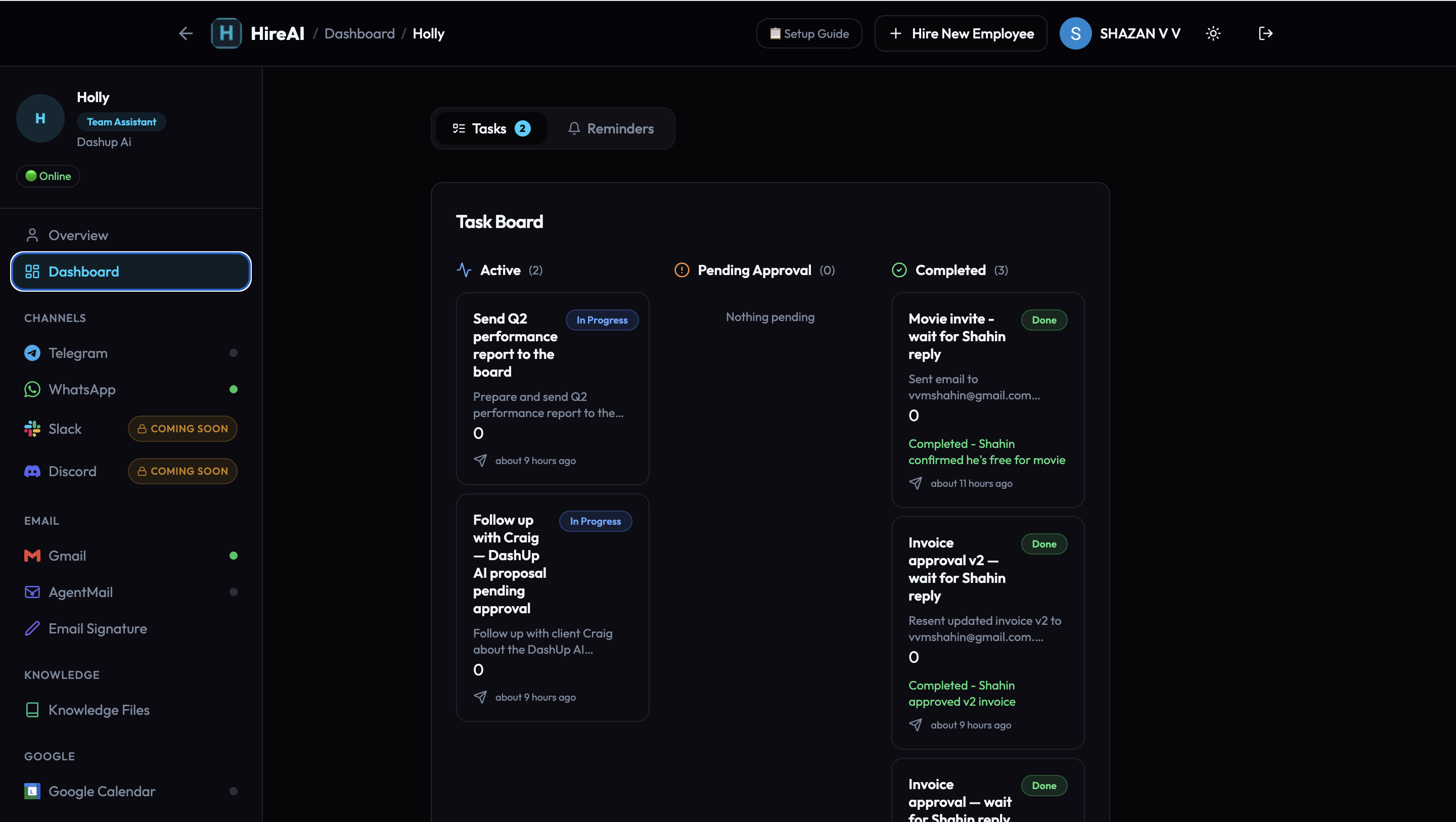Screen dimensions: 1456x822
Task: Open the AgentMail integration
Action: [x=81, y=592]
